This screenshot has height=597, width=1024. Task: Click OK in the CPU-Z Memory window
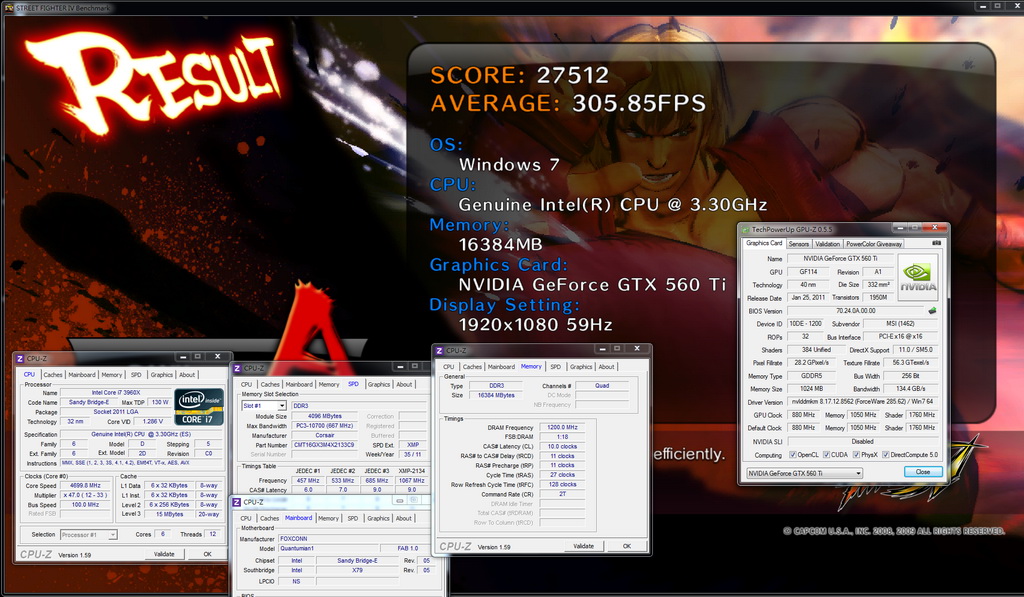626,546
